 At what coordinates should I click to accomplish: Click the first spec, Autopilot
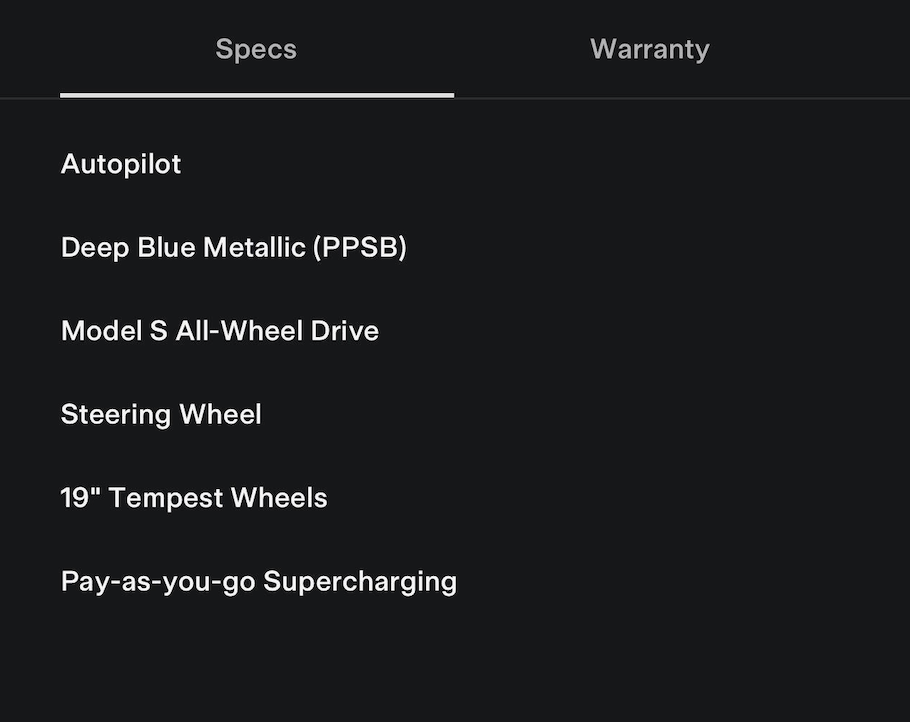click(x=121, y=164)
